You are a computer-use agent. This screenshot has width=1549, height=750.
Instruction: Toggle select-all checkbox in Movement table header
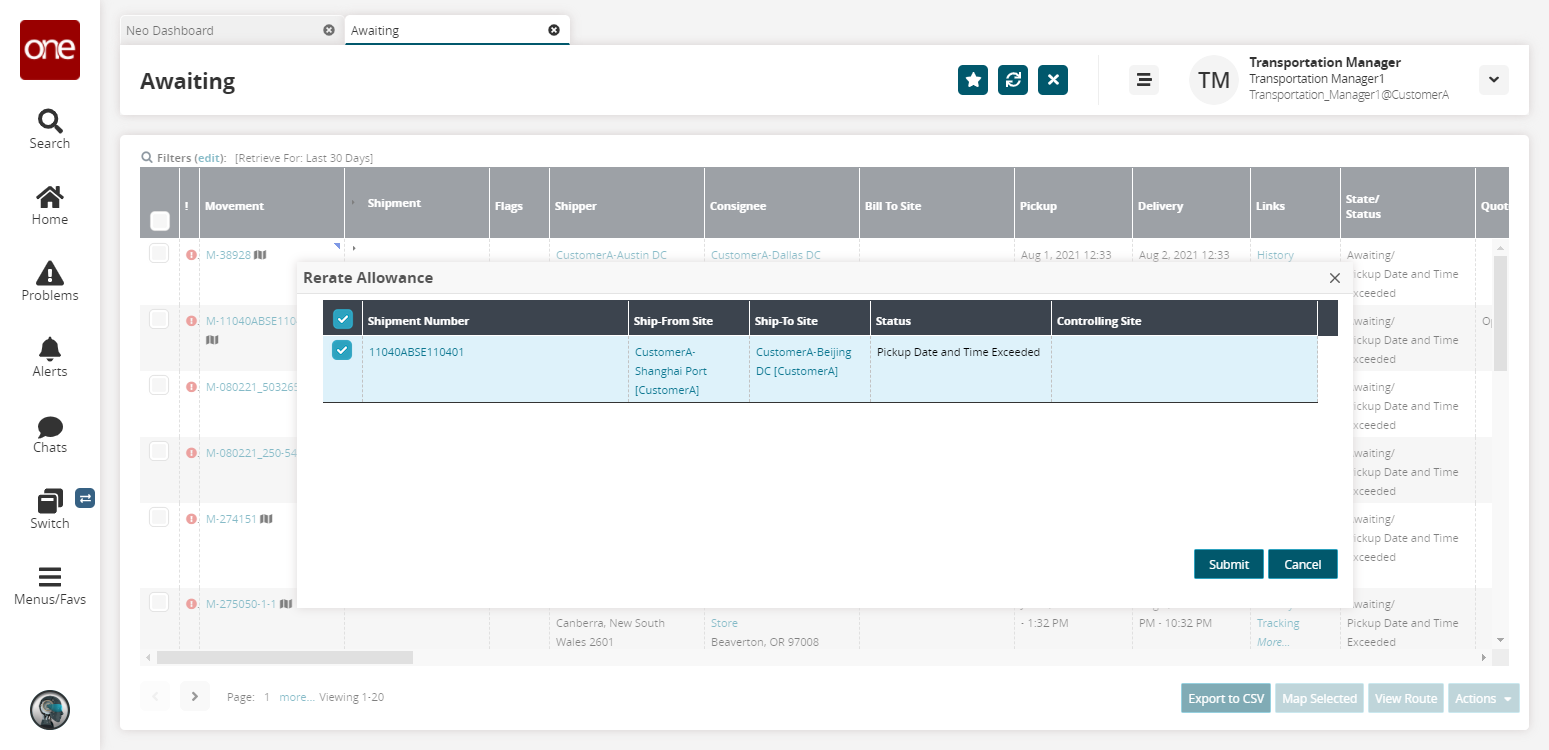click(159, 221)
